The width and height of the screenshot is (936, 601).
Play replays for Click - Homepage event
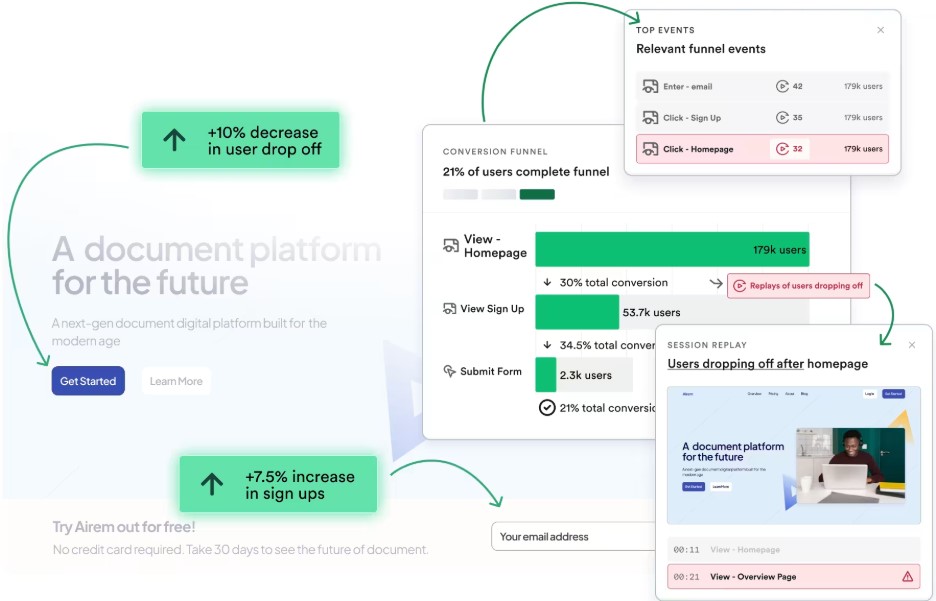pos(782,149)
